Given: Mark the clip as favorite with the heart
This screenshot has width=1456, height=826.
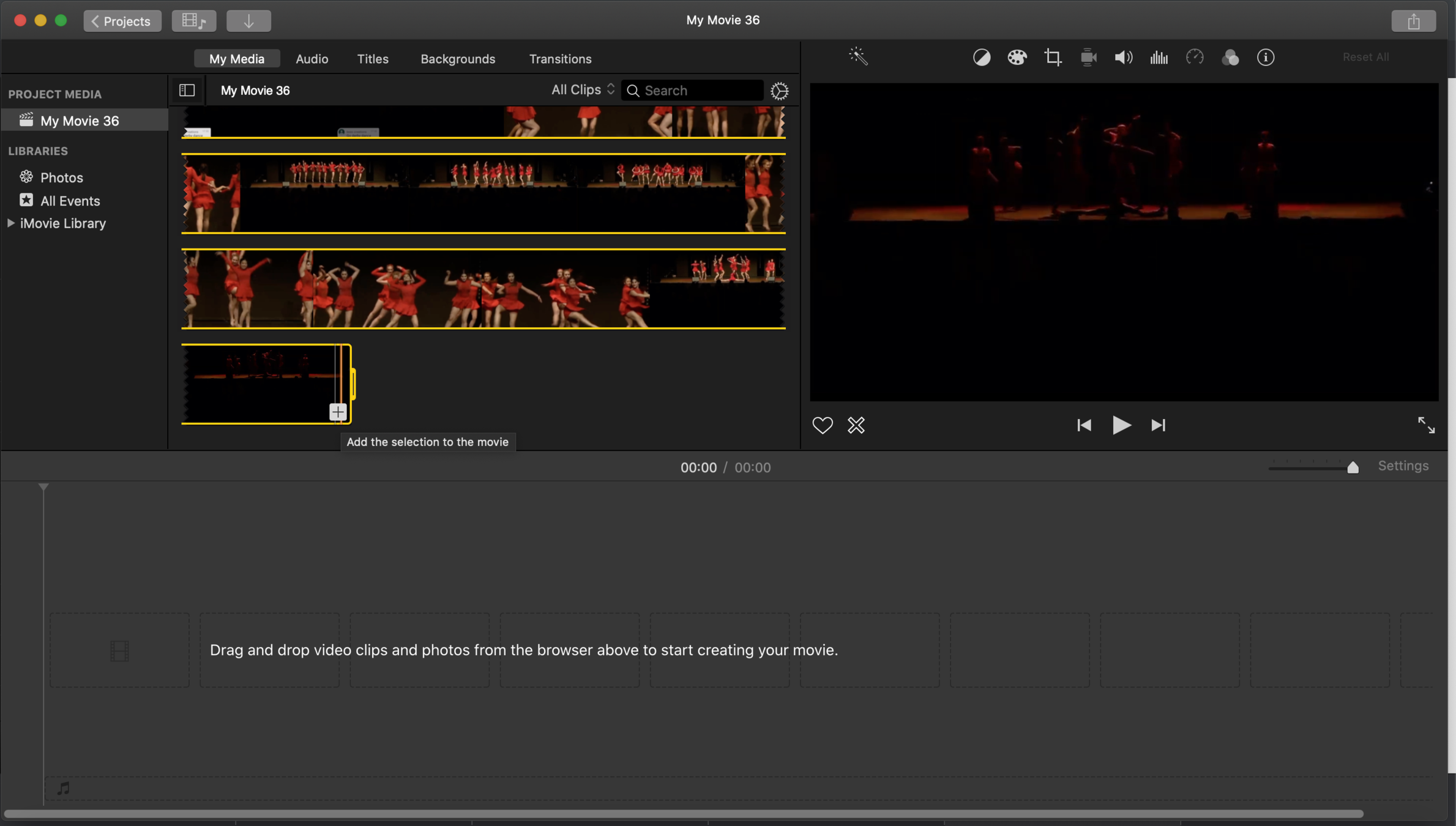Looking at the screenshot, I should pos(822,425).
